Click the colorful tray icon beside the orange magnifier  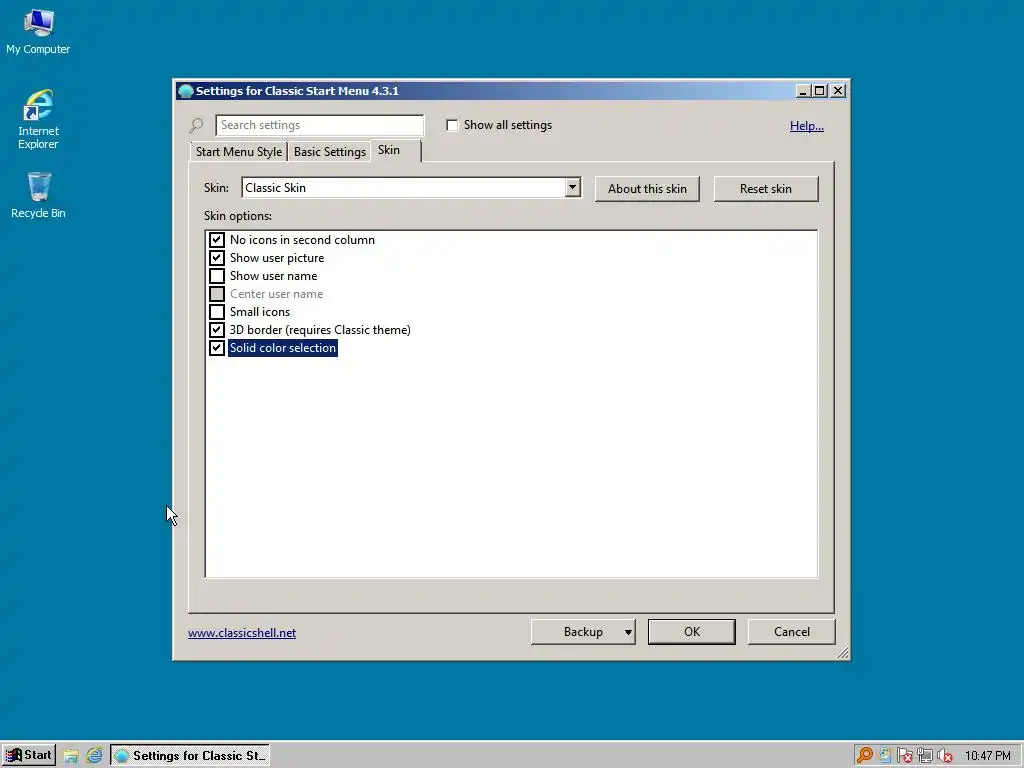pyautogui.click(x=885, y=756)
